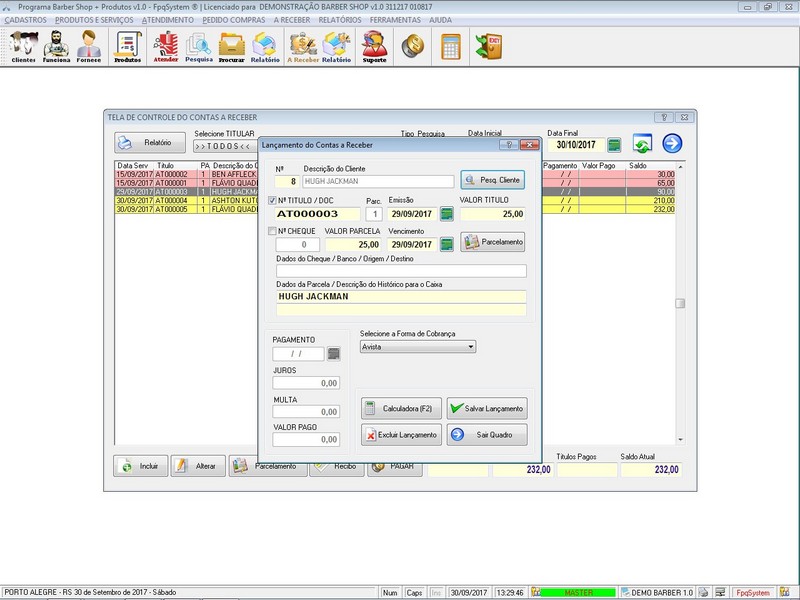Click the Incluir button
This screenshot has height=600, width=800.
140,466
